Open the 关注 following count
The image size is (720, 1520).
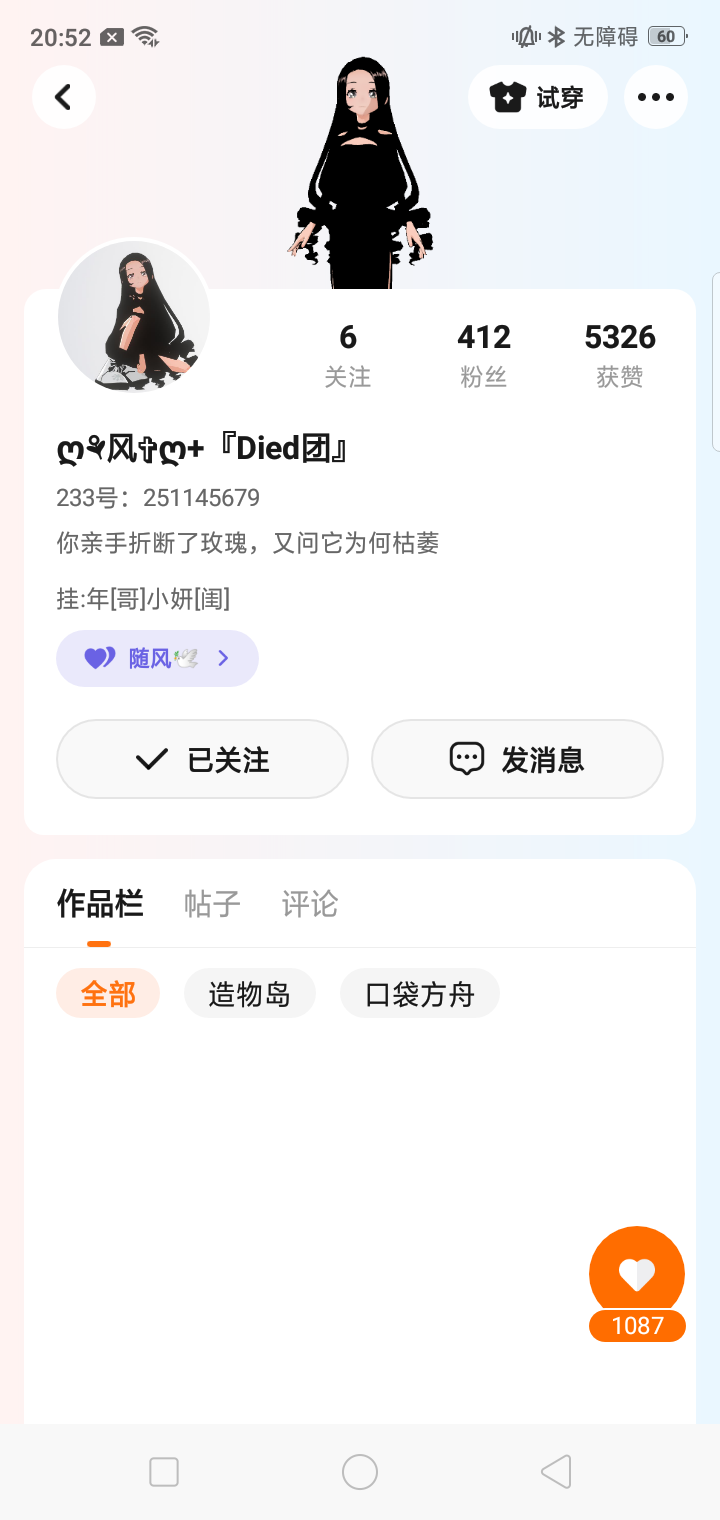point(348,355)
